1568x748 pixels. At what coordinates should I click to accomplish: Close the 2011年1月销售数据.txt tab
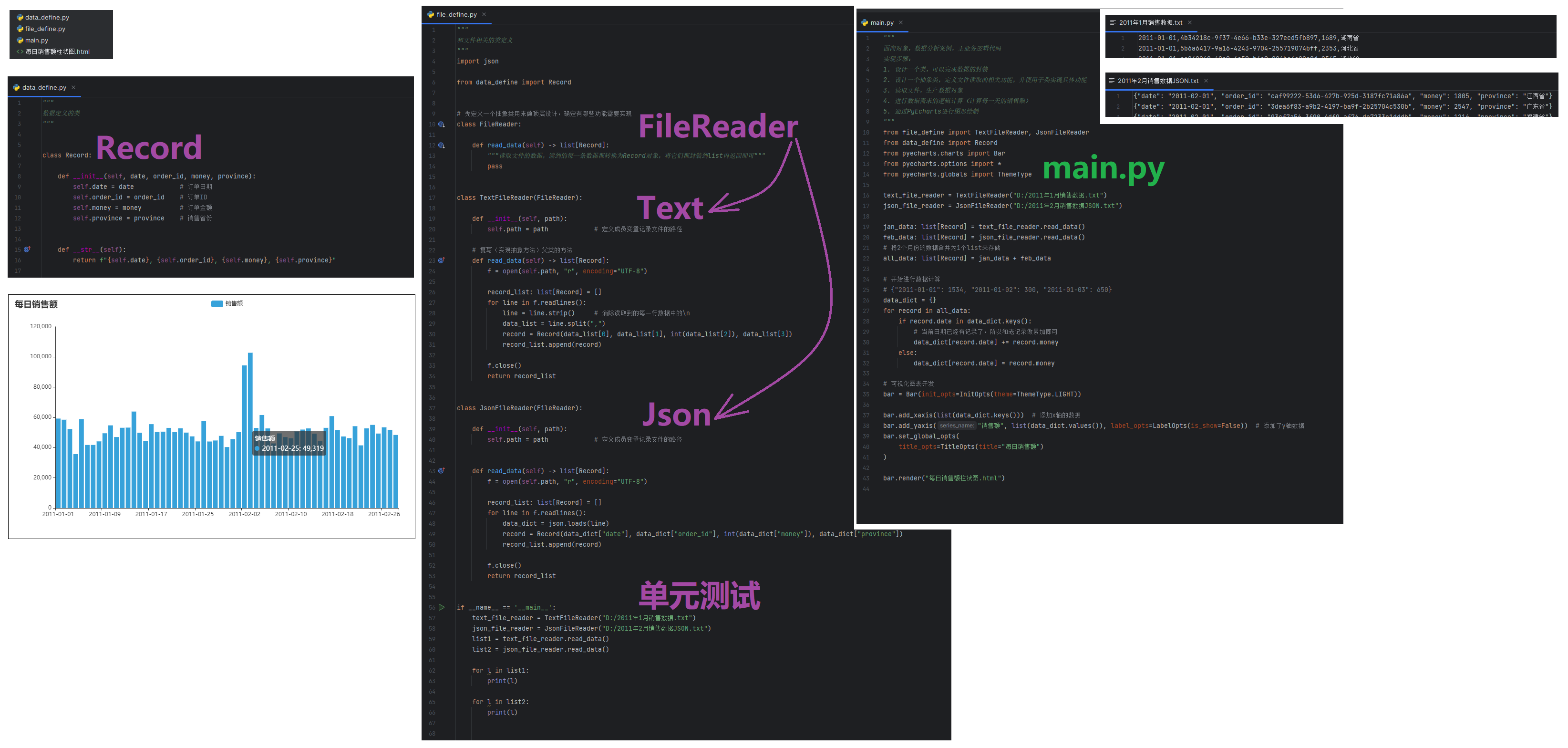(x=1190, y=22)
